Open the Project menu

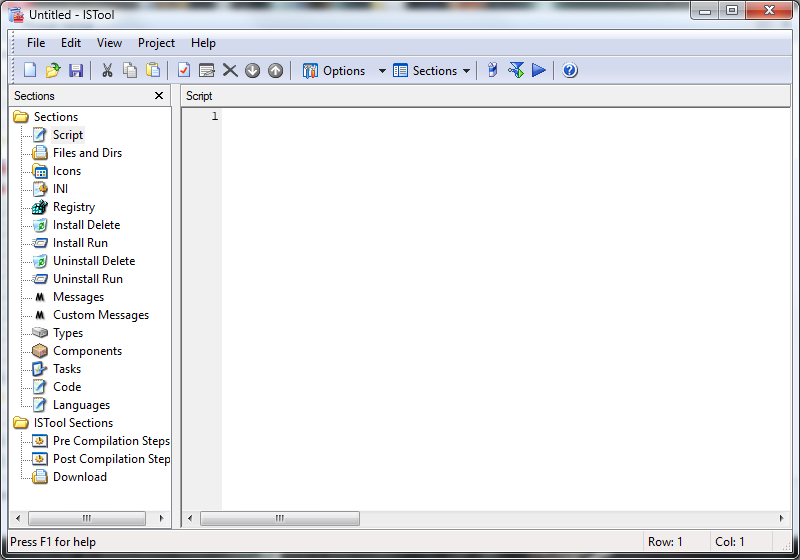(156, 43)
